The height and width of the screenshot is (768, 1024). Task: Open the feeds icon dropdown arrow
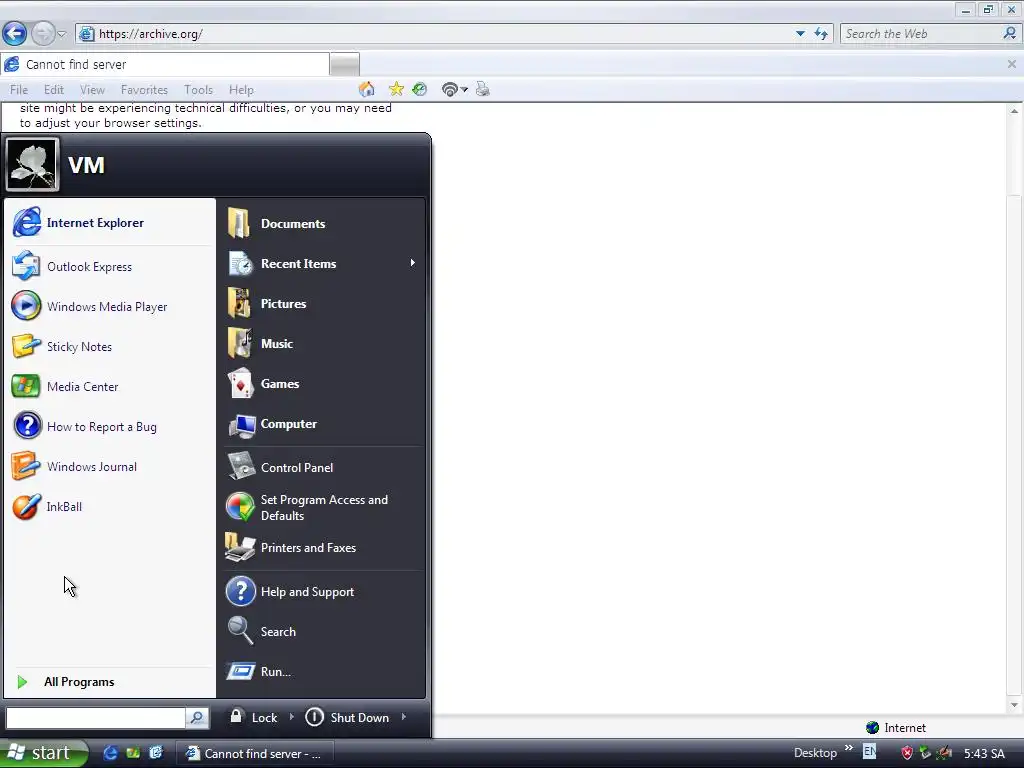[464, 89]
